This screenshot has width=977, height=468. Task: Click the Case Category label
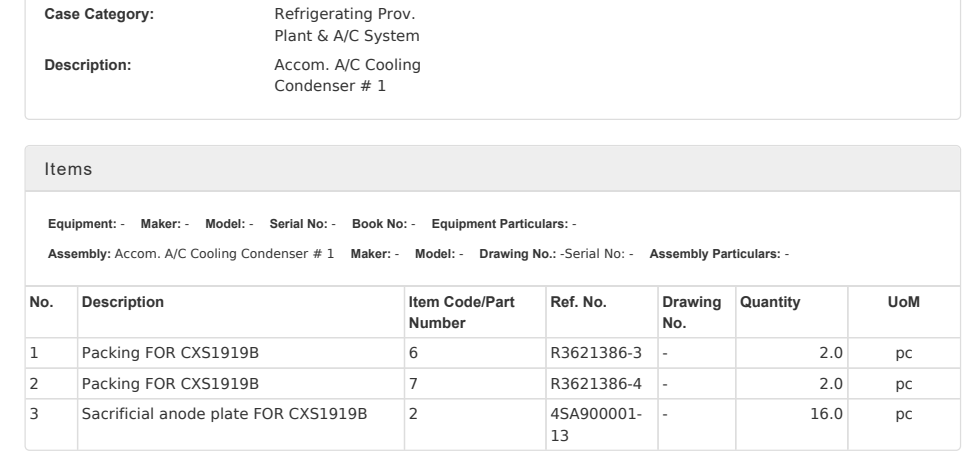(x=99, y=16)
